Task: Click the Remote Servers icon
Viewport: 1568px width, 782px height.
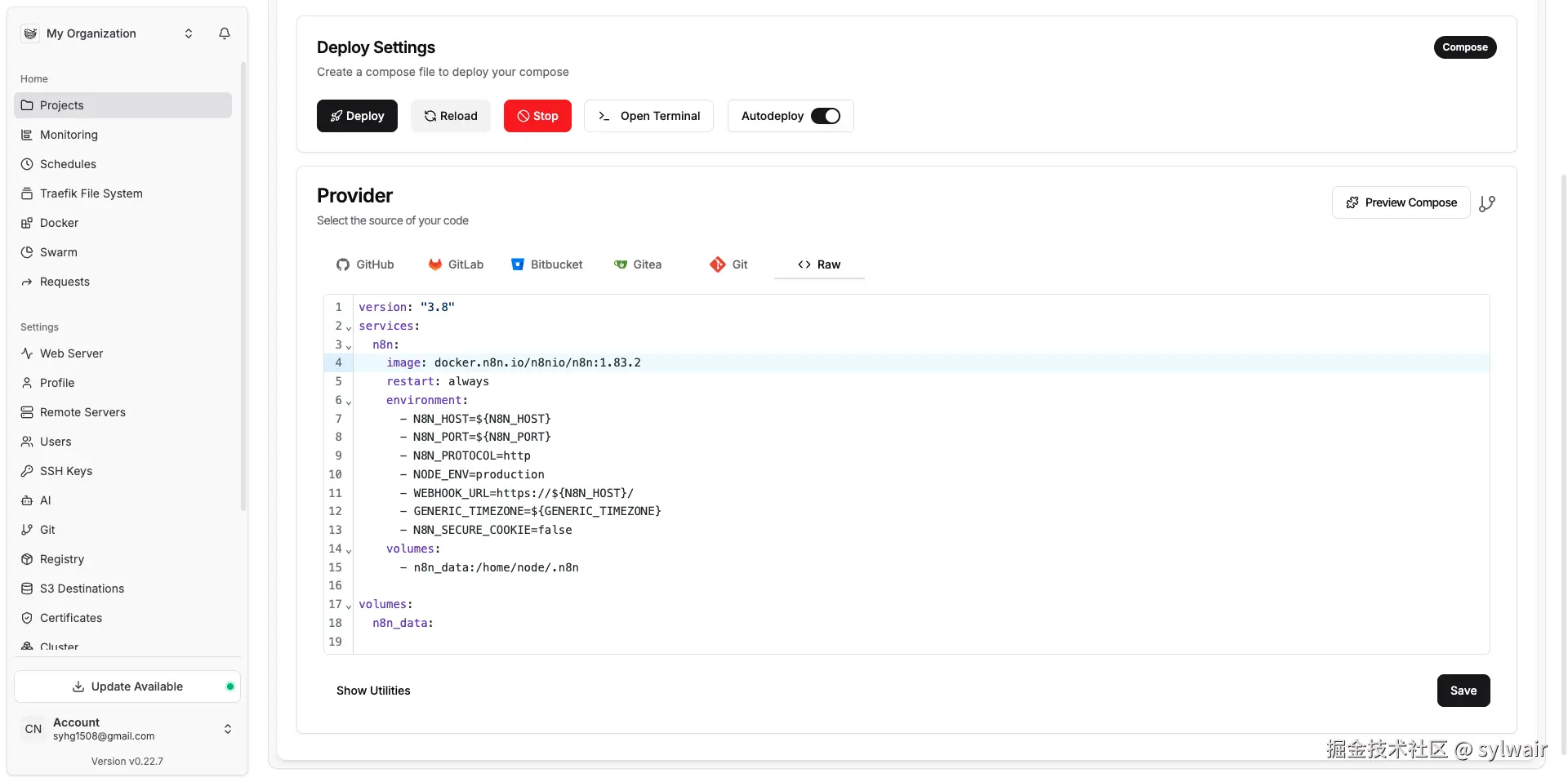Action: [x=27, y=412]
